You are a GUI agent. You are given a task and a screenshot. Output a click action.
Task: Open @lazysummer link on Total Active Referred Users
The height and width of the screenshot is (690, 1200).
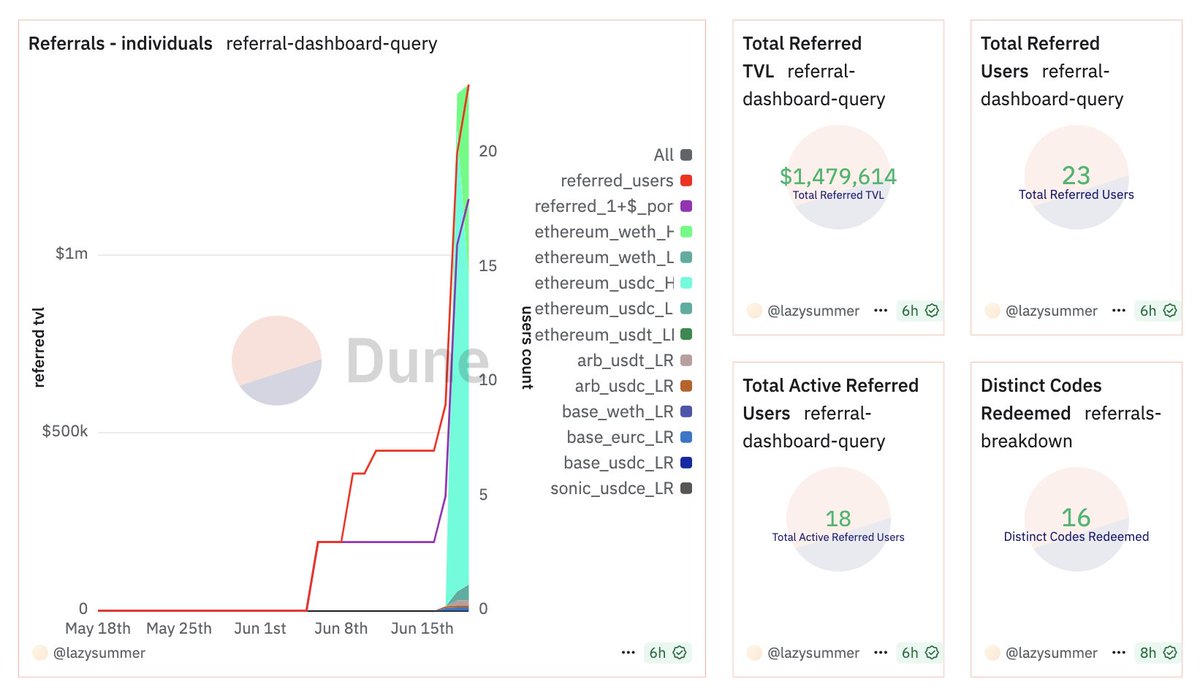point(813,653)
